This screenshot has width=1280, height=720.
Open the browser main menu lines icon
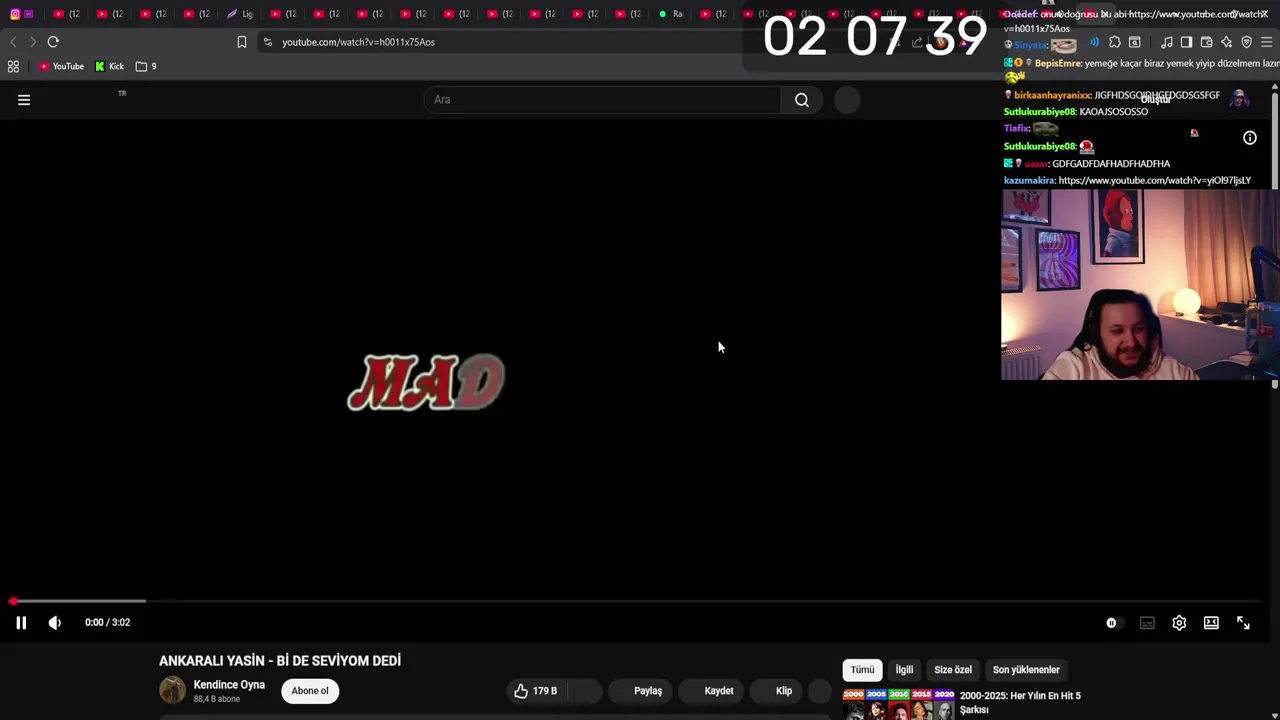(1266, 42)
